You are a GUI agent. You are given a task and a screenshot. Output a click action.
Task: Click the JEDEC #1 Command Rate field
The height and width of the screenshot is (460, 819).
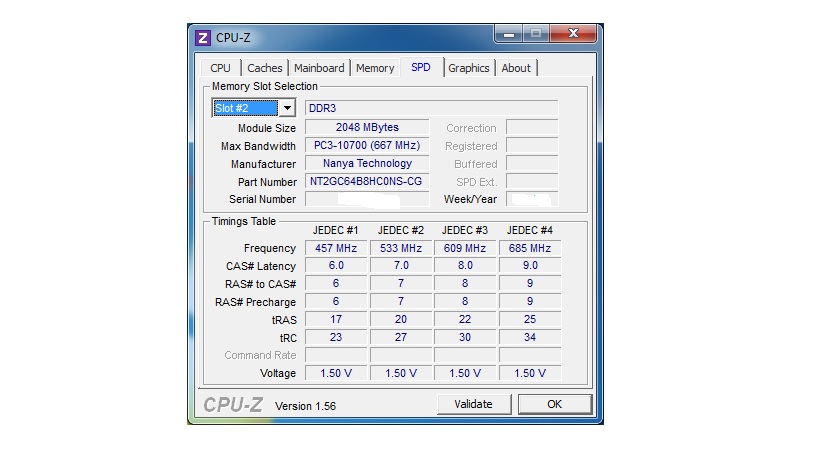[336, 355]
